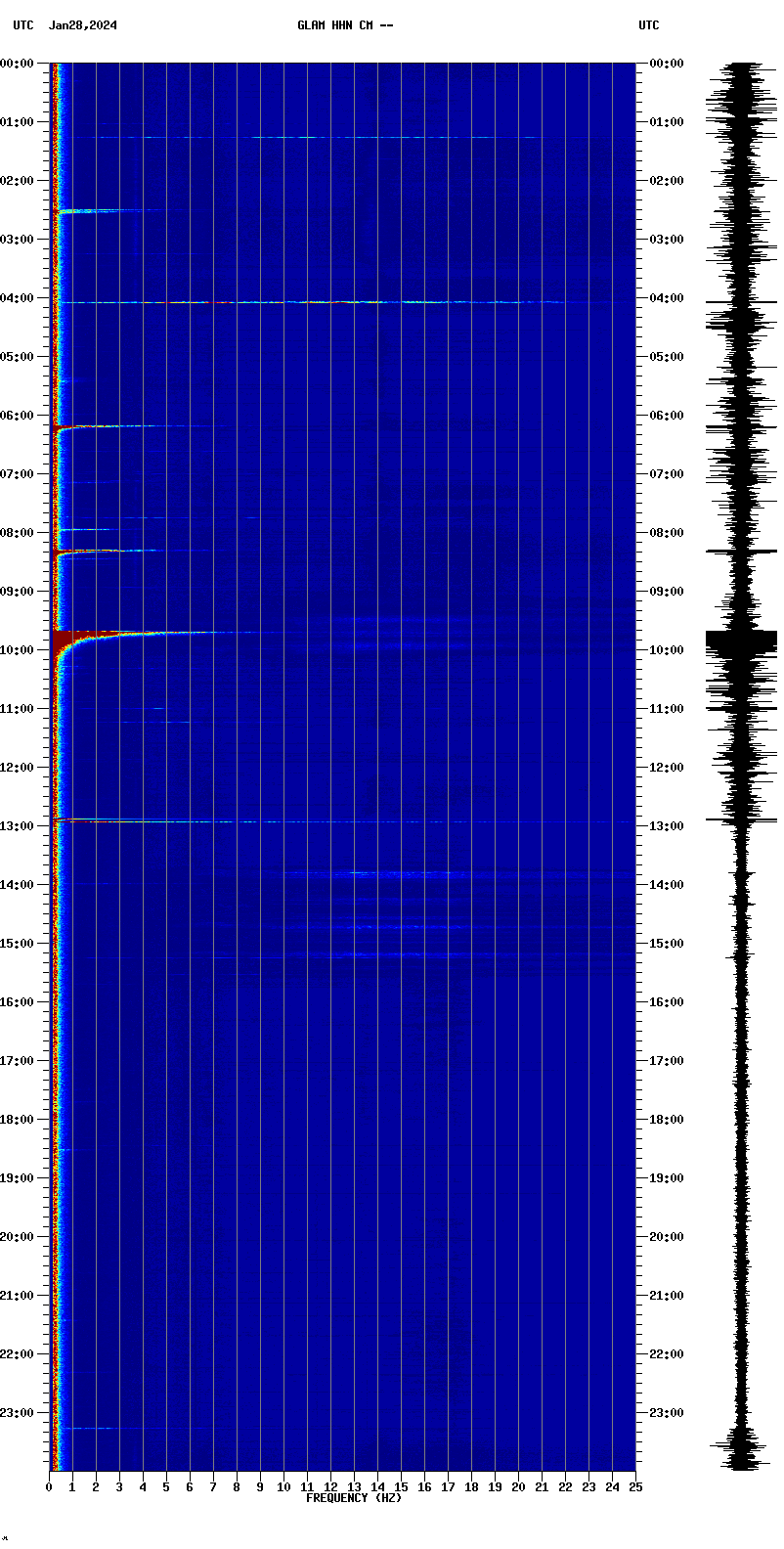Click the FREQUENCY (HZ) axis label
Viewport: 784px width, 1549px height.
[353, 1498]
